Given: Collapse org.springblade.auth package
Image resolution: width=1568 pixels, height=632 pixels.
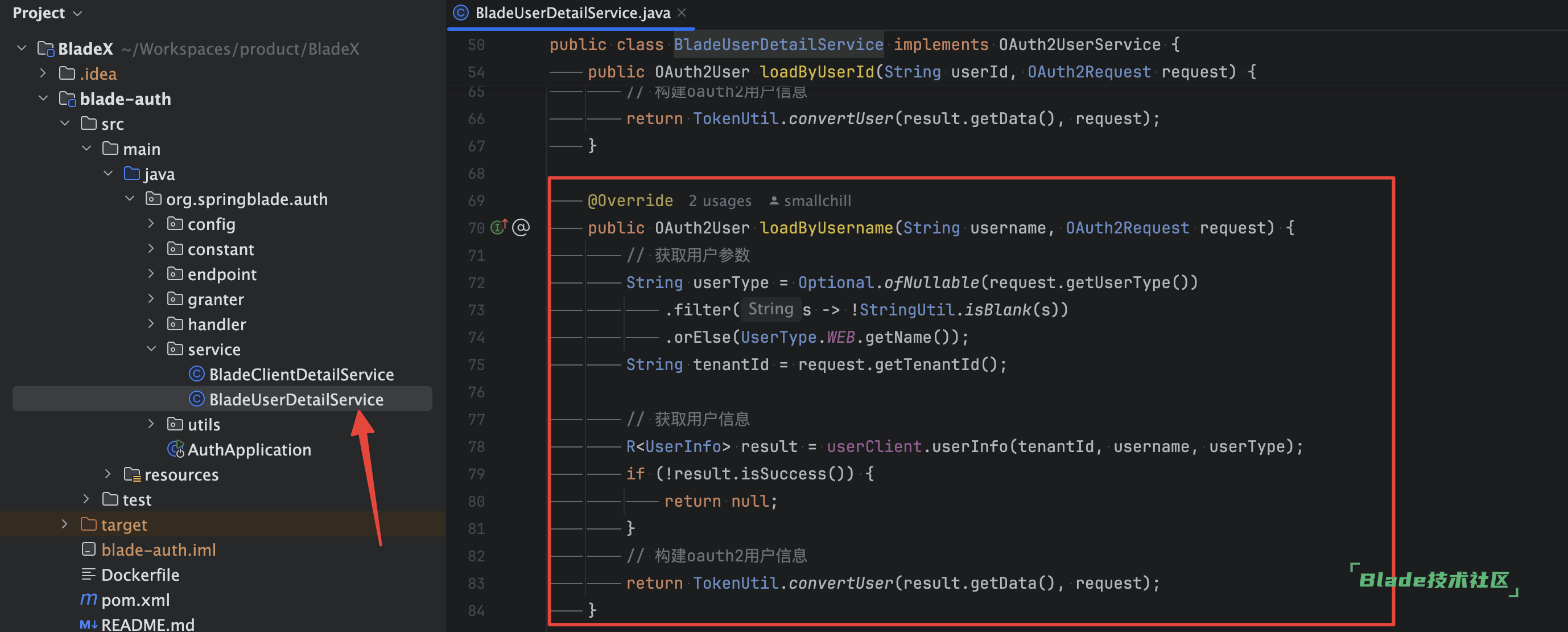Looking at the screenshot, I should (x=130, y=199).
